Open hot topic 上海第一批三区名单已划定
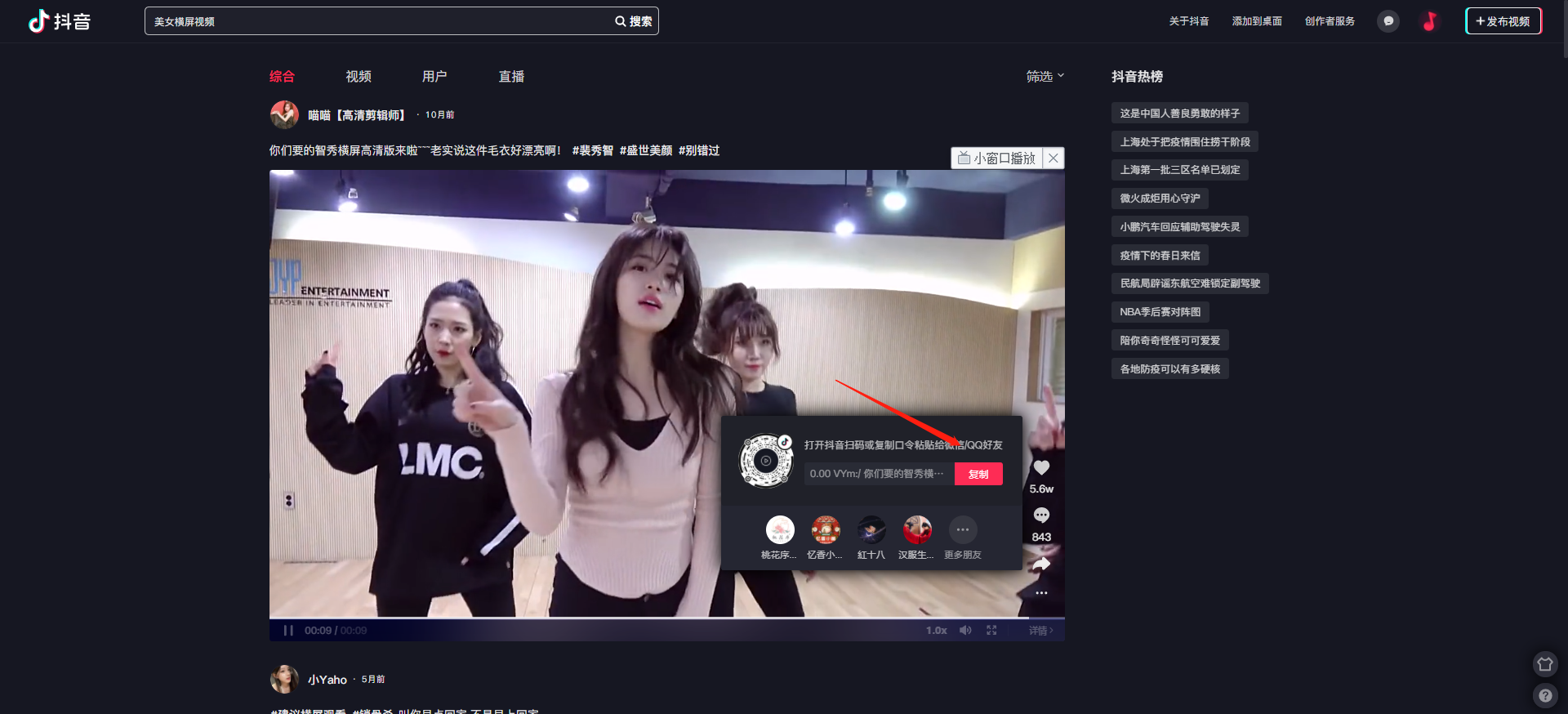The width and height of the screenshot is (1568, 714). point(1180,170)
